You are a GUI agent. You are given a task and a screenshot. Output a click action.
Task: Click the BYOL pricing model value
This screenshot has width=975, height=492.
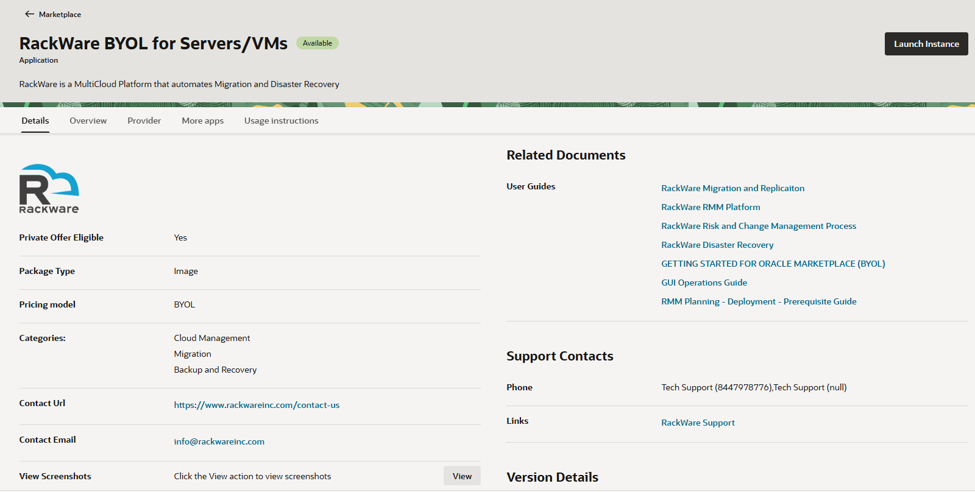tap(184, 305)
